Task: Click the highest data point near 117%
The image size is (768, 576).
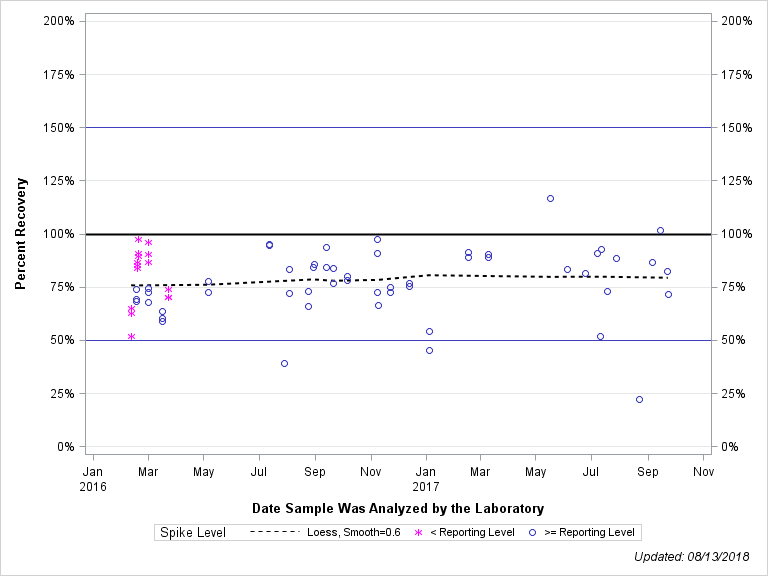Action: (x=551, y=198)
